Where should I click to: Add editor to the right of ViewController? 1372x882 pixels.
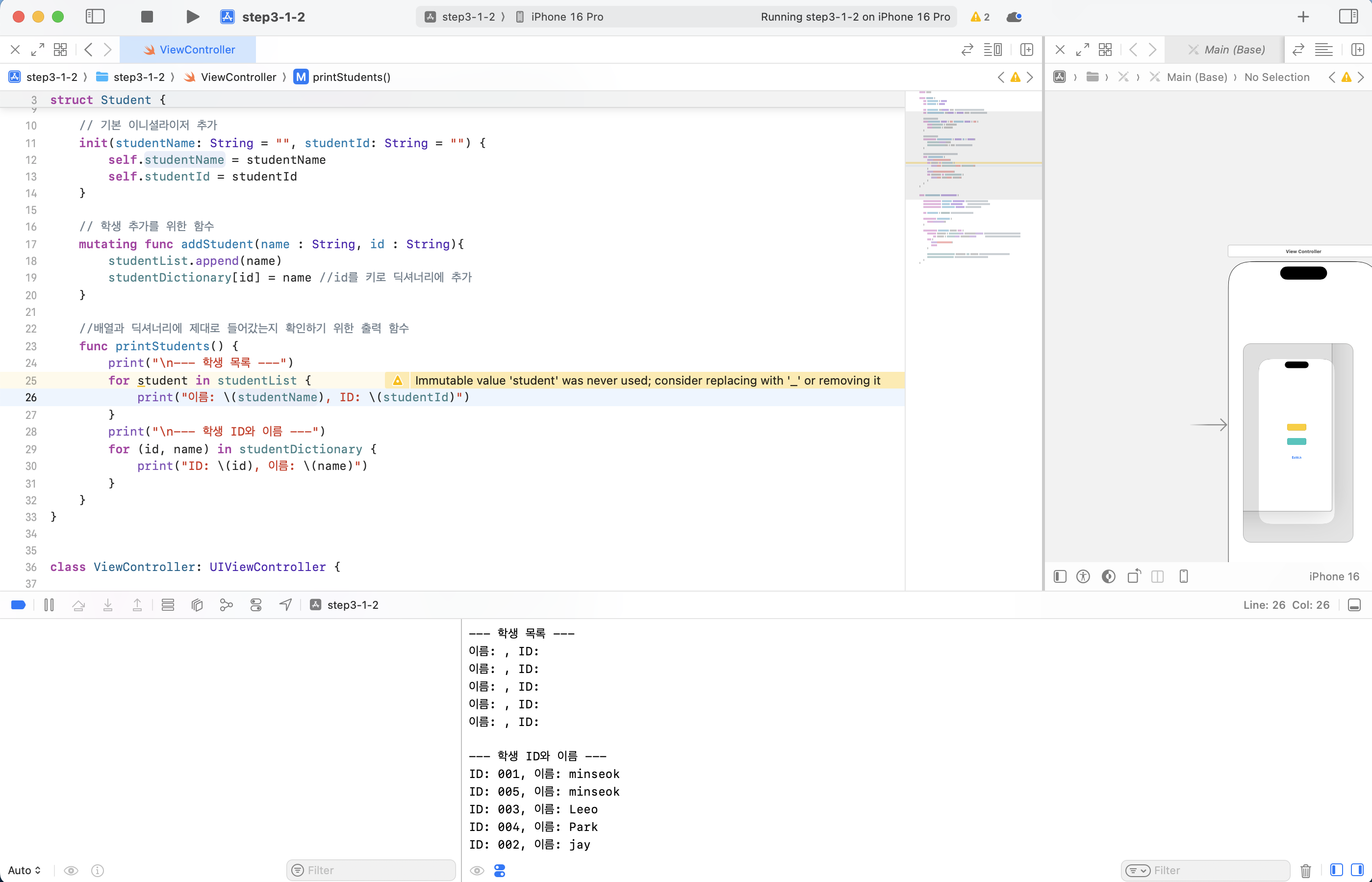click(x=1027, y=50)
